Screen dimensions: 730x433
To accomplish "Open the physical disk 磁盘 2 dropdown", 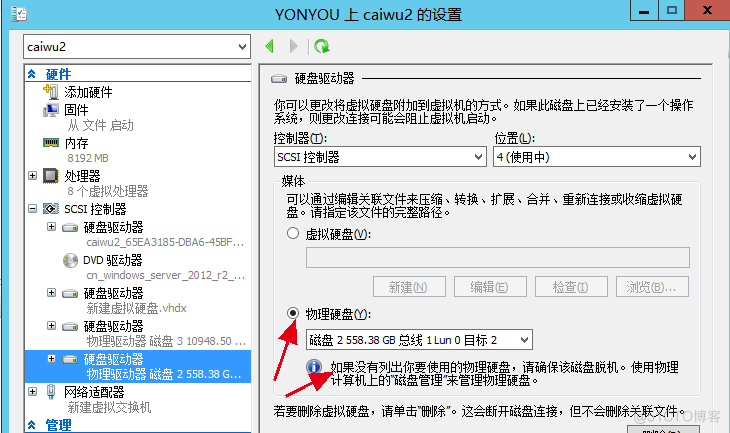I will point(419,340).
